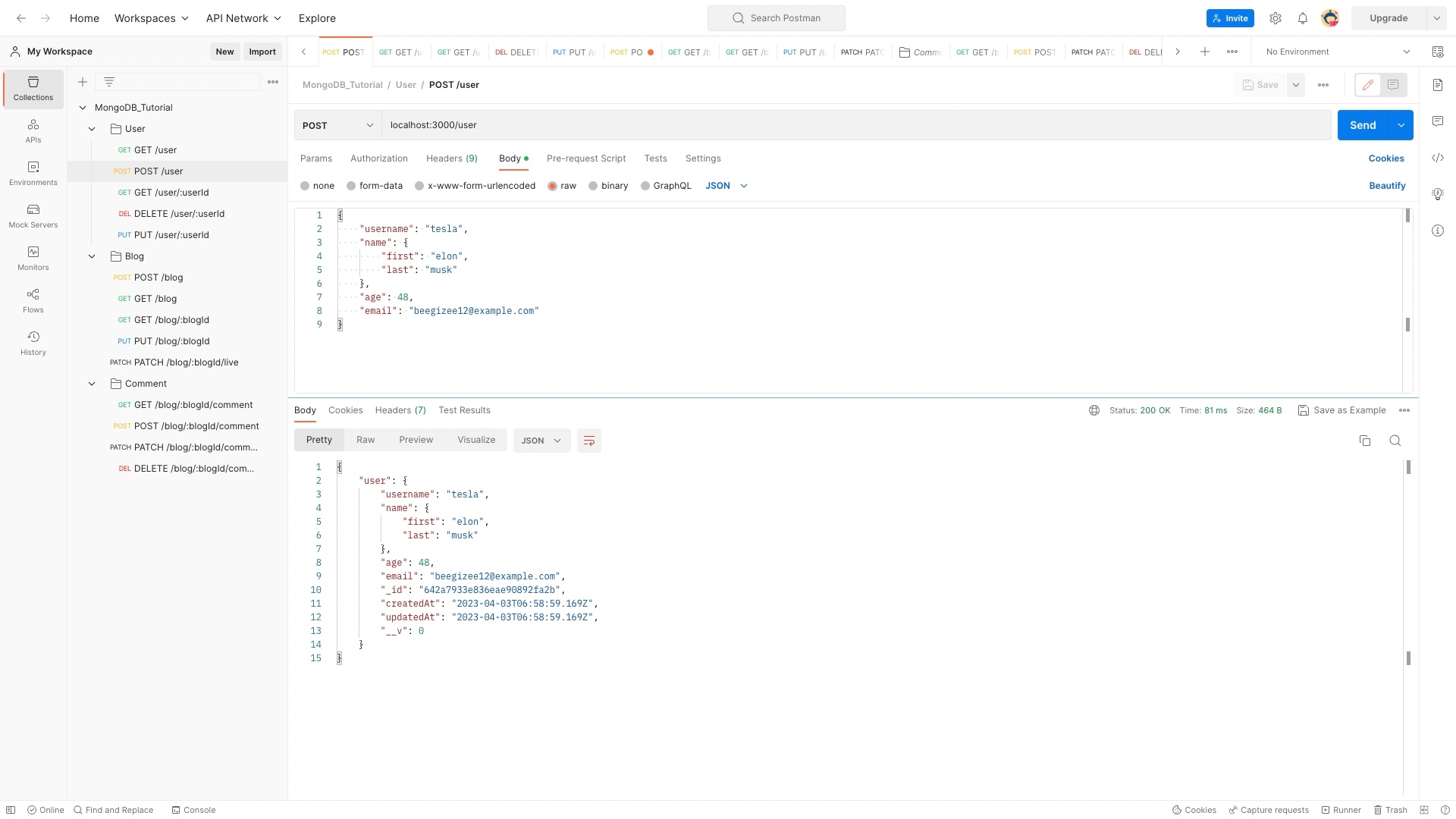Open the notifications bell
The width and height of the screenshot is (1456, 819).
click(x=1303, y=18)
